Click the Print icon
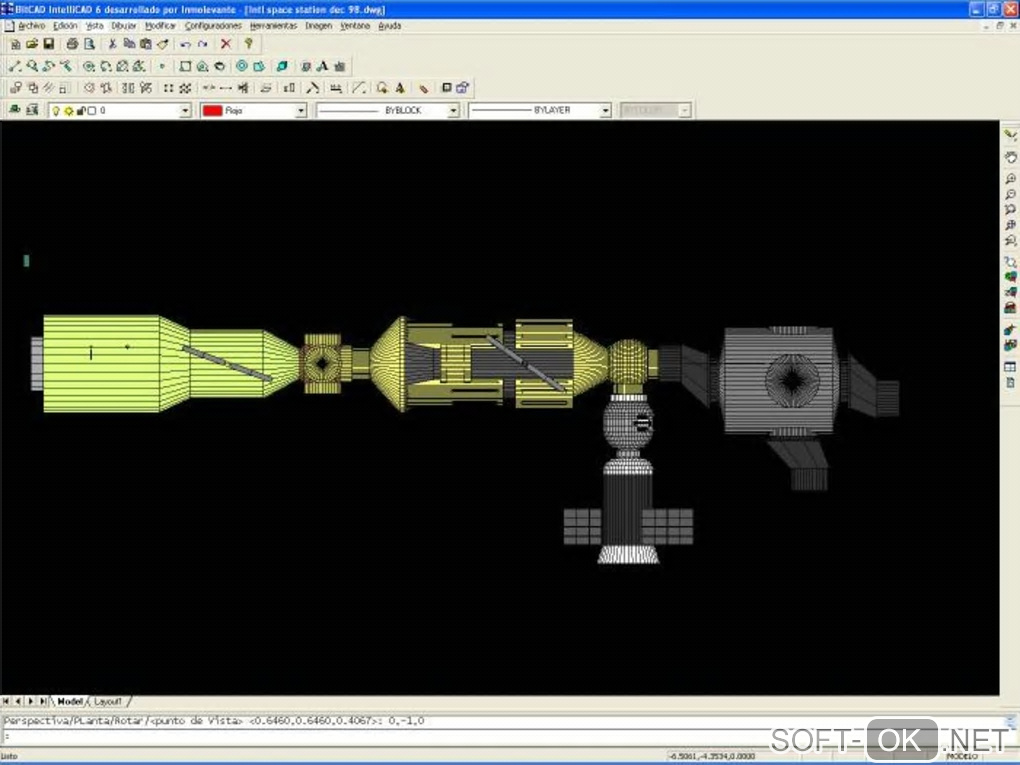The height and width of the screenshot is (765, 1020). (72, 44)
